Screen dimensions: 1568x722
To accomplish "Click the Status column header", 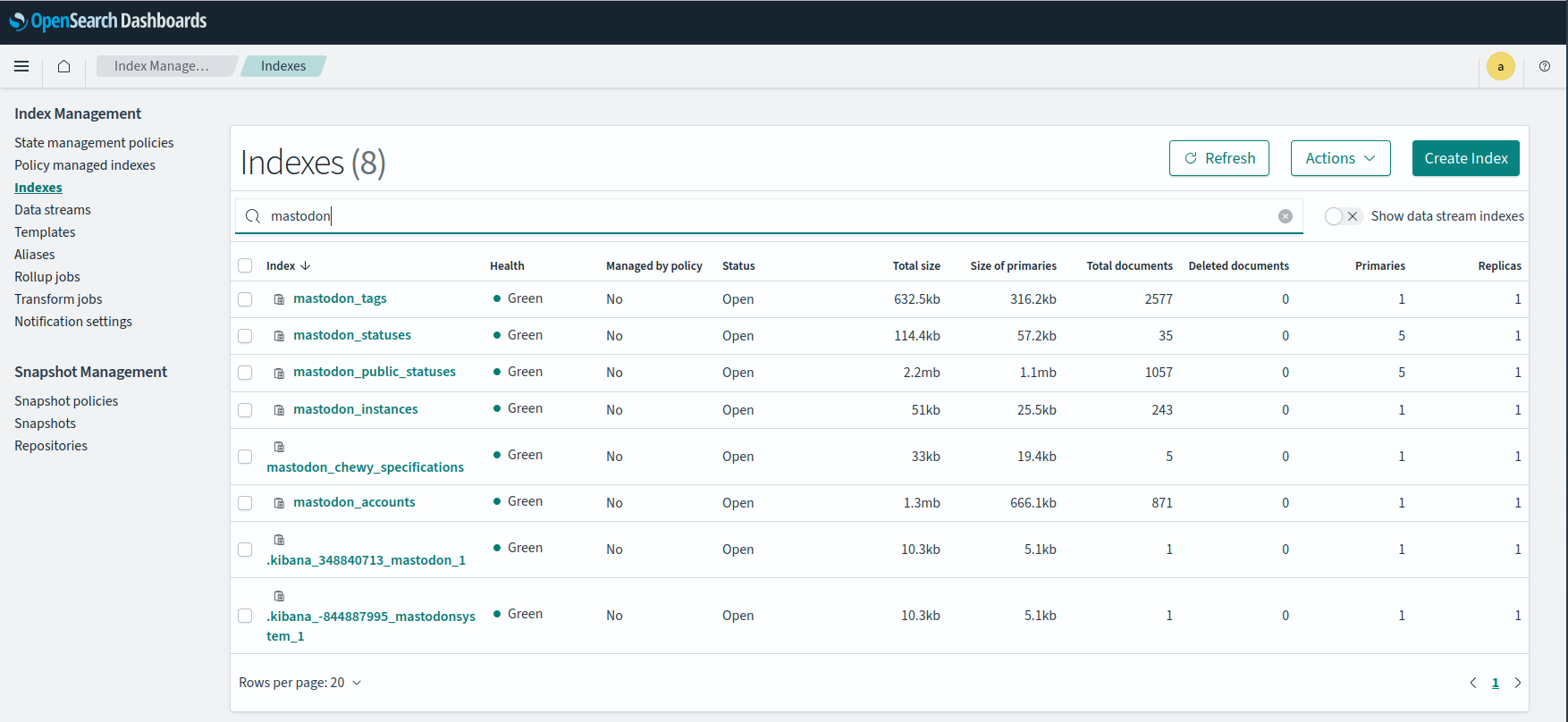I will click(x=738, y=265).
